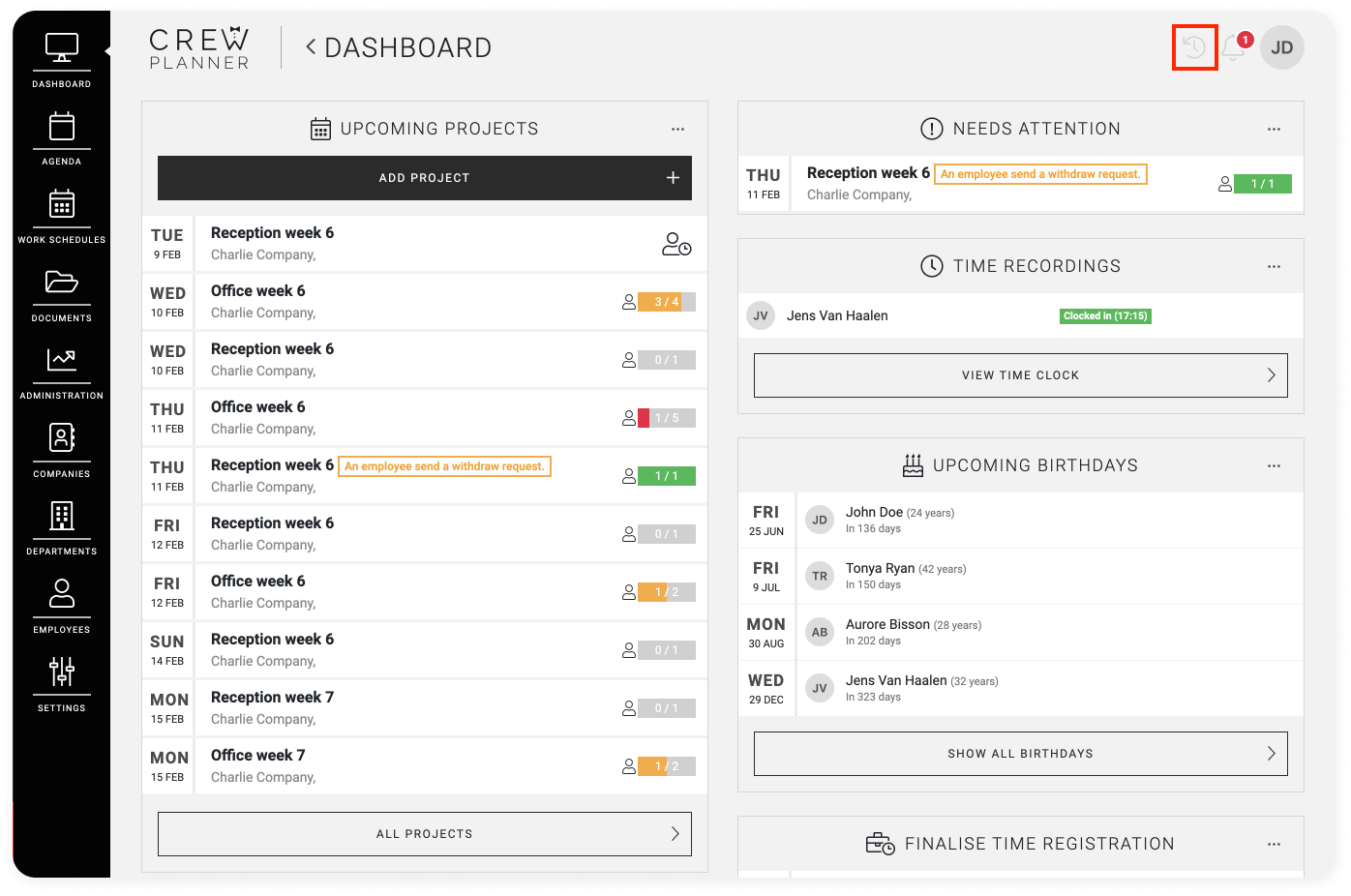Open Administration in the sidebar

(62, 372)
